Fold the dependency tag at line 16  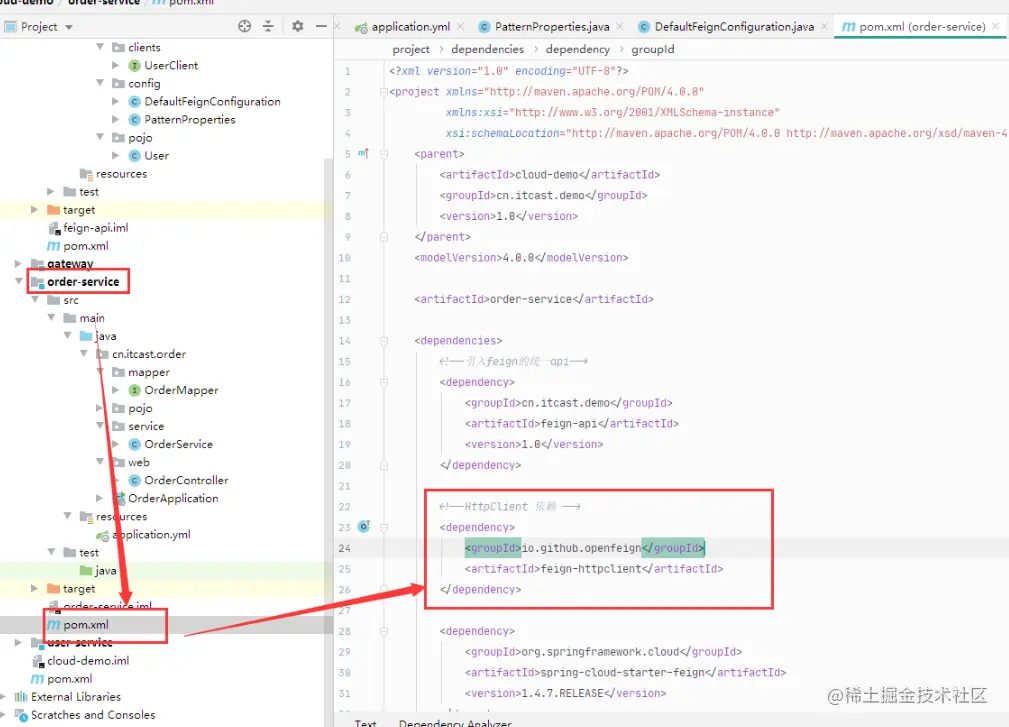click(x=384, y=383)
